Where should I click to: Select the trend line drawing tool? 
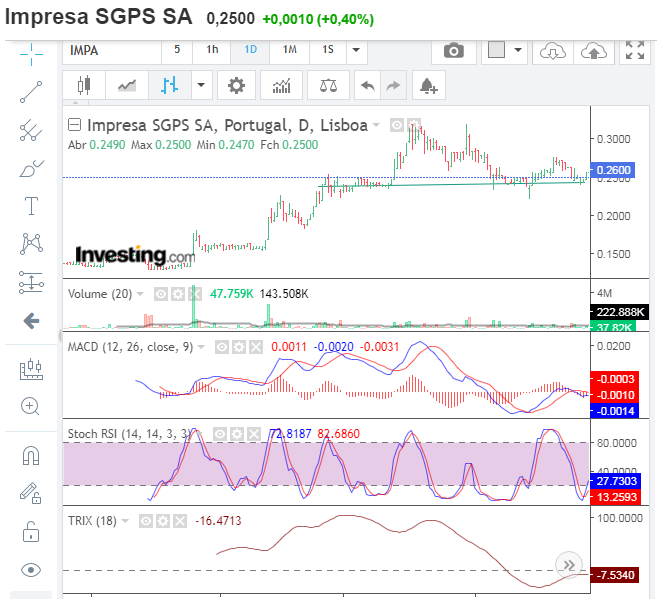click(31, 92)
